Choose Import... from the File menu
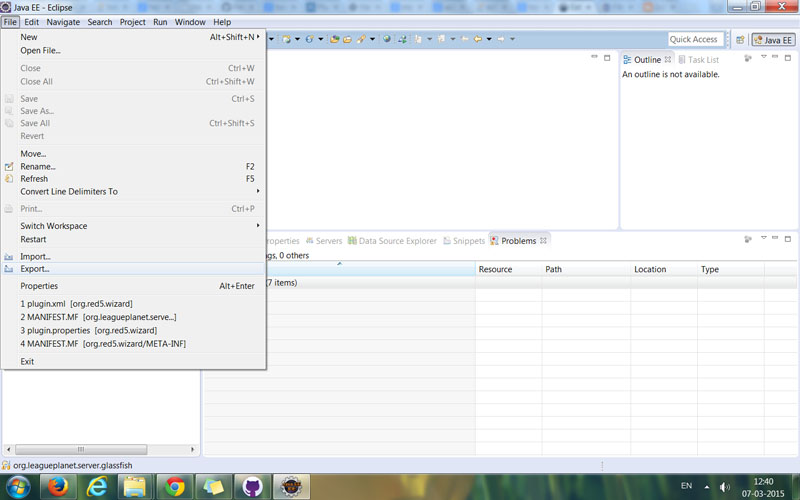This screenshot has height=500, width=800. tap(133, 257)
